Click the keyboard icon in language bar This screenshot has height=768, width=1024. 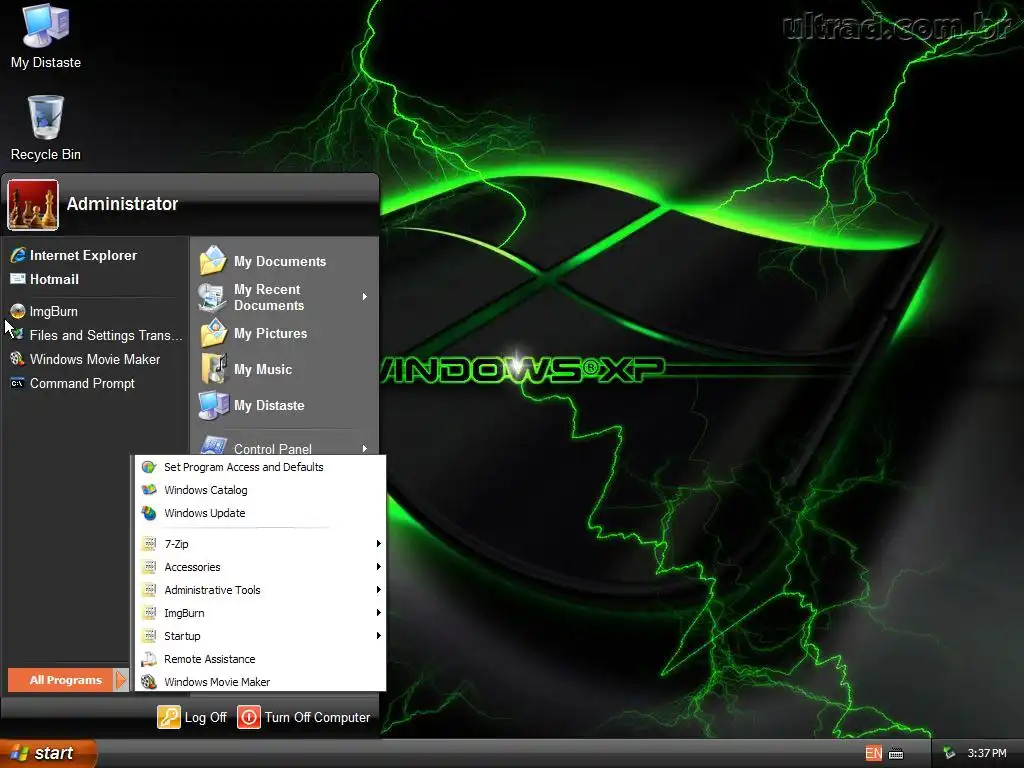pyautogui.click(x=896, y=754)
